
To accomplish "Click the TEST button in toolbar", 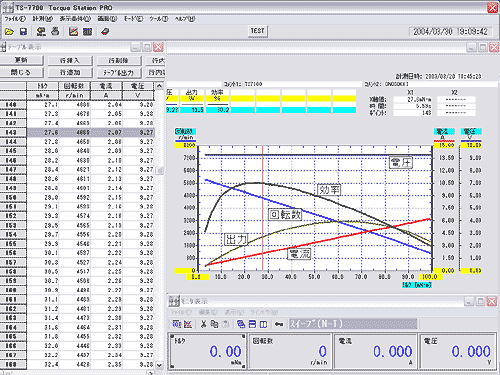I will 257,31.
